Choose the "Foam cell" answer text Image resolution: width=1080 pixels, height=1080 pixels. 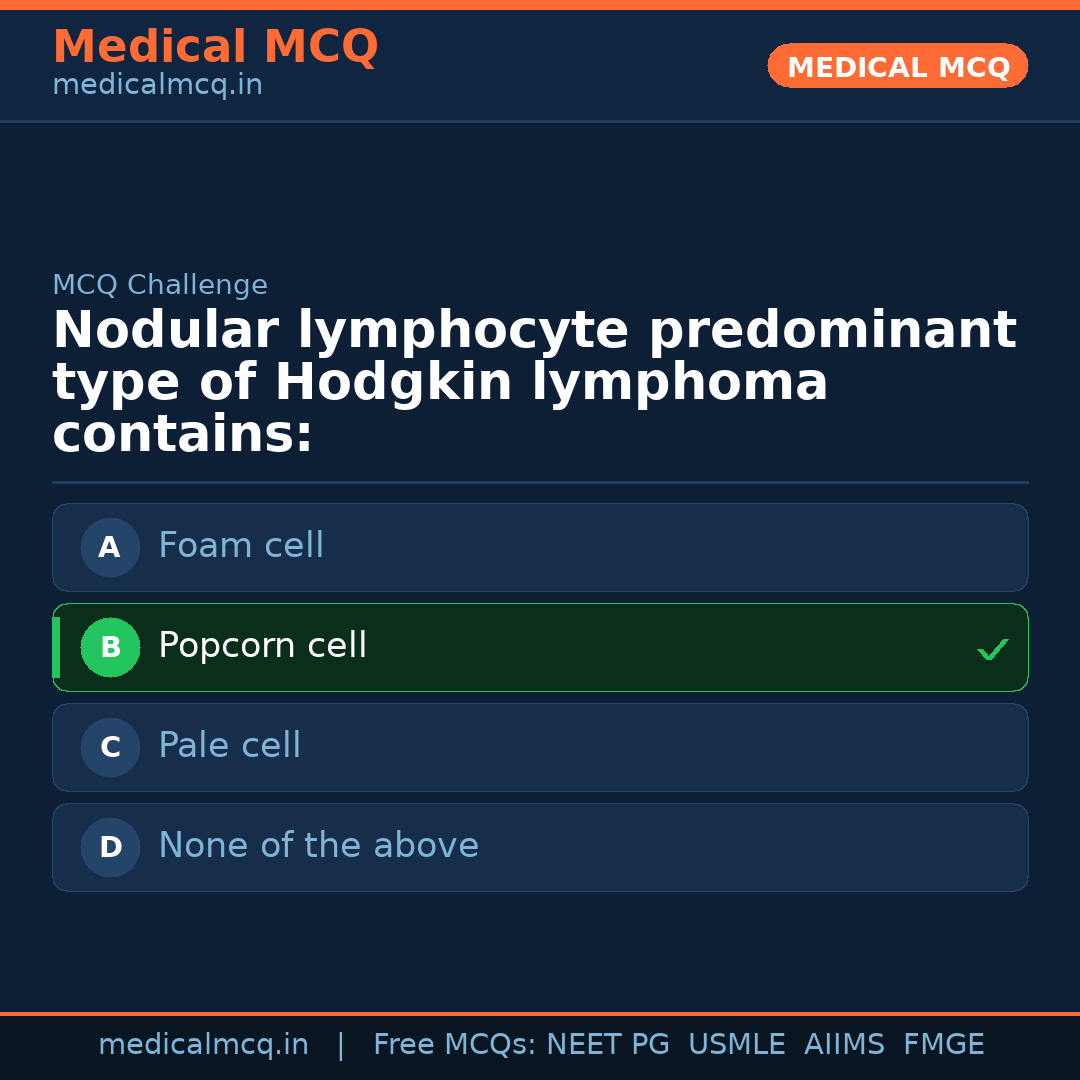pos(241,546)
